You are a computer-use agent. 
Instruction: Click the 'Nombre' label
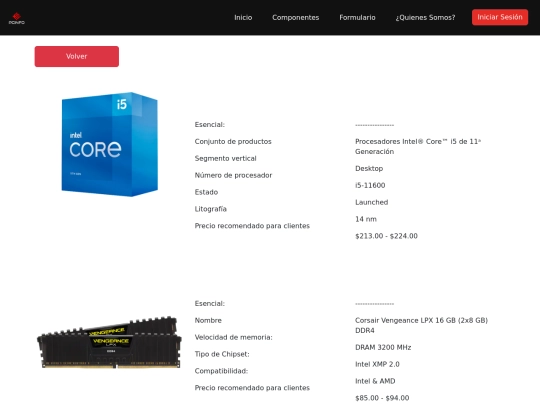(208, 320)
